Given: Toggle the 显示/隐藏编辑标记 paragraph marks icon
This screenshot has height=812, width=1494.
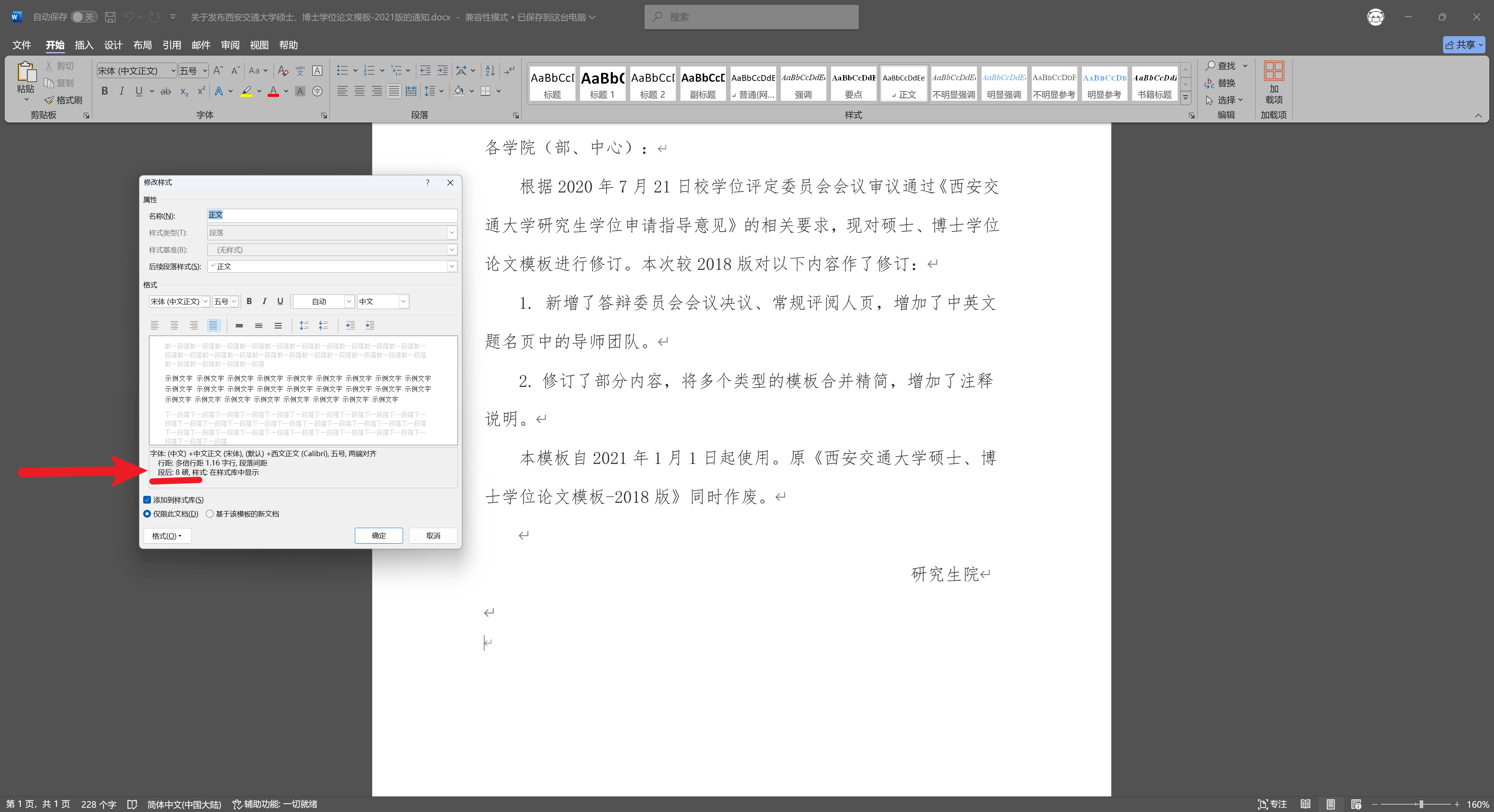Looking at the screenshot, I should coord(510,70).
